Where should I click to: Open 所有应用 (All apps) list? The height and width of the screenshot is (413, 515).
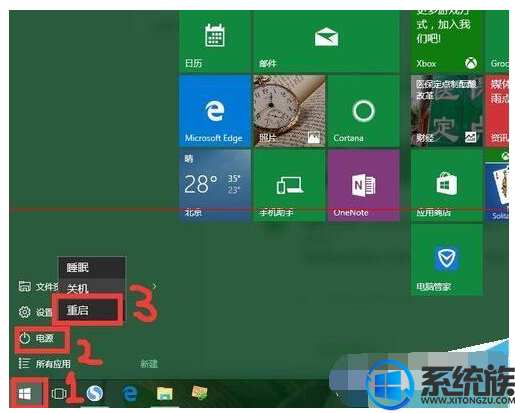pyautogui.click(x=45, y=363)
